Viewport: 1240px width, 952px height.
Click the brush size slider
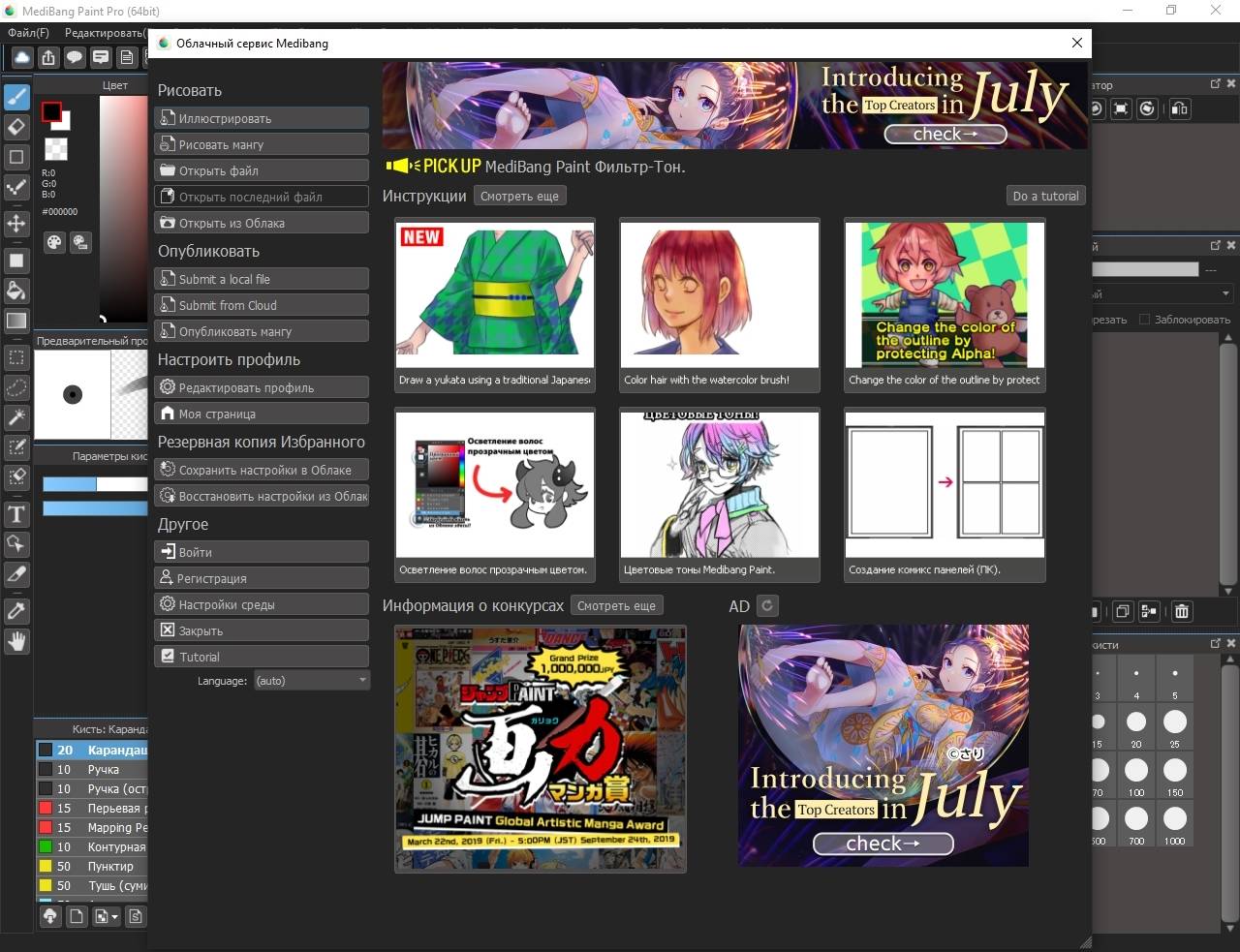pyautogui.click(x=95, y=484)
